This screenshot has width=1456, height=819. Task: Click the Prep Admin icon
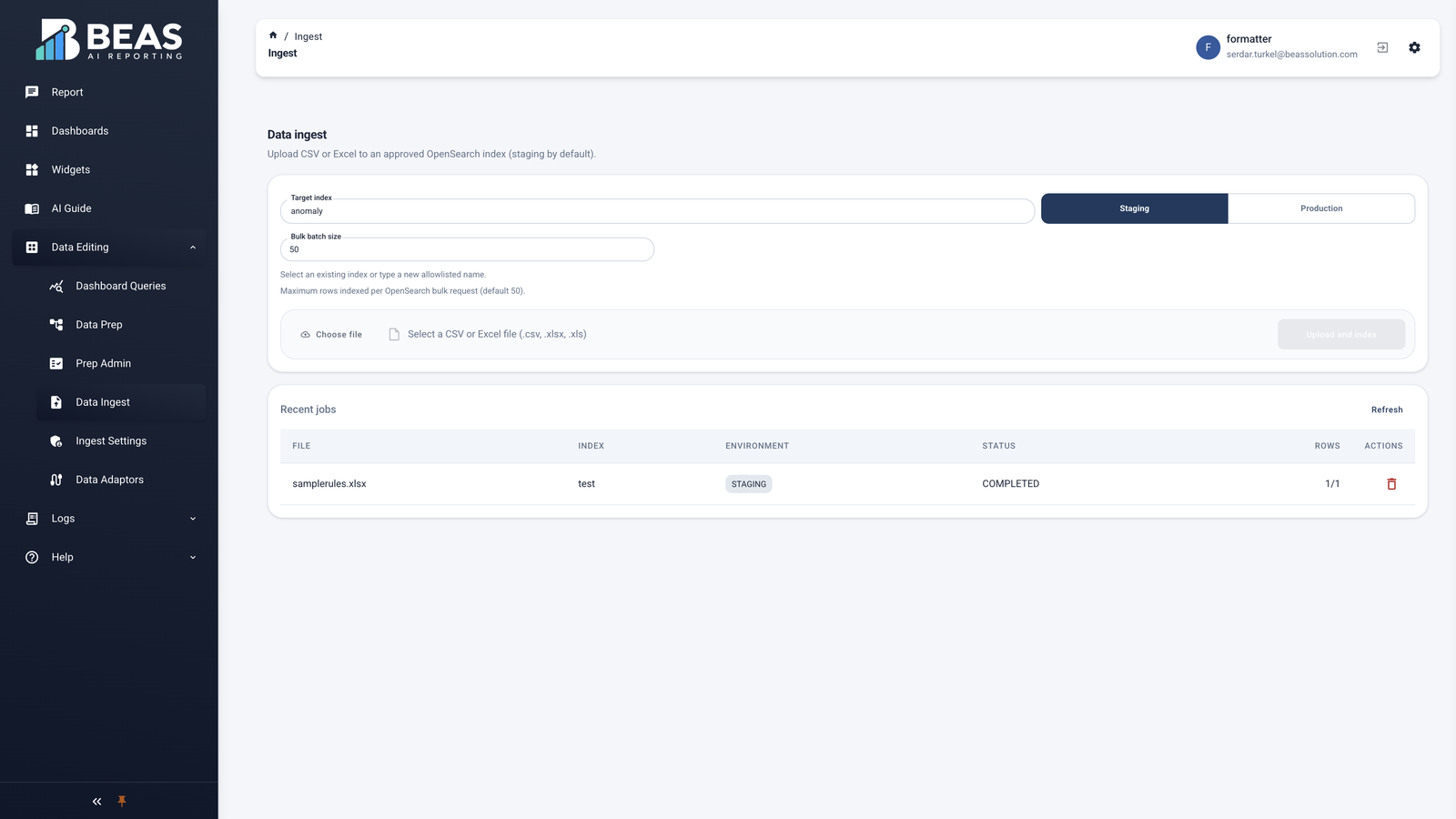(x=56, y=363)
